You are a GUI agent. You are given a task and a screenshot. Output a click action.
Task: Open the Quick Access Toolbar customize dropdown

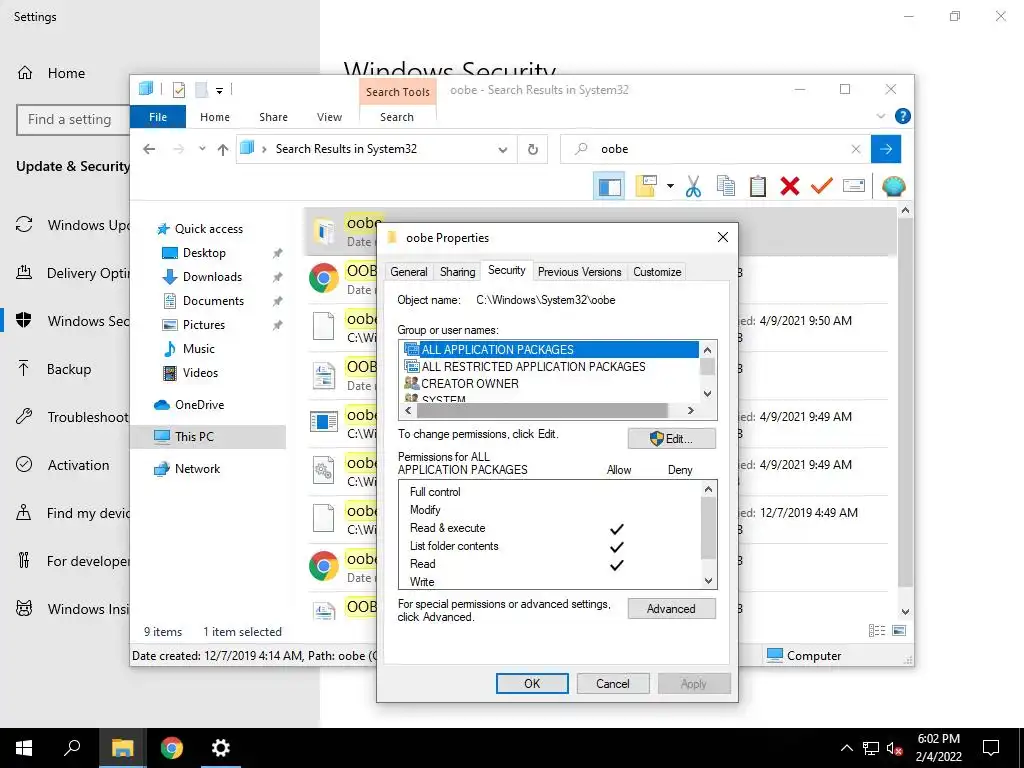click(x=219, y=90)
